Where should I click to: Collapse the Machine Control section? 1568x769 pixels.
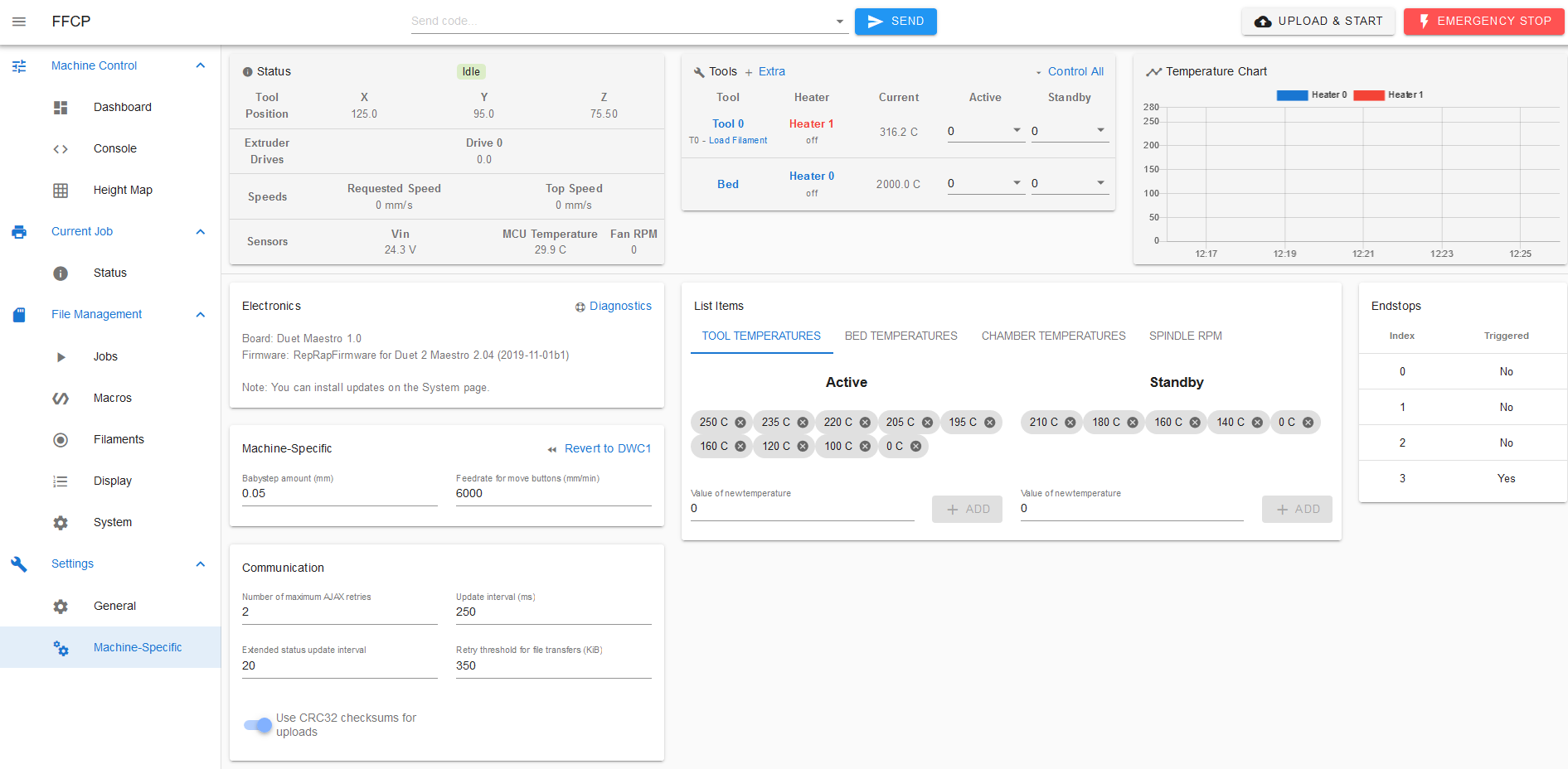coord(200,66)
